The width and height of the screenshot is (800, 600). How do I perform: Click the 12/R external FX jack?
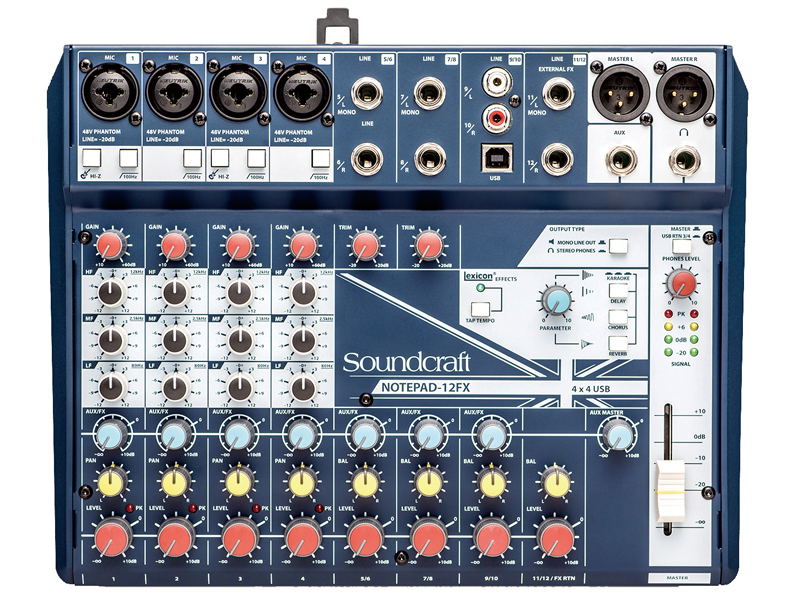(x=558, y=160)
